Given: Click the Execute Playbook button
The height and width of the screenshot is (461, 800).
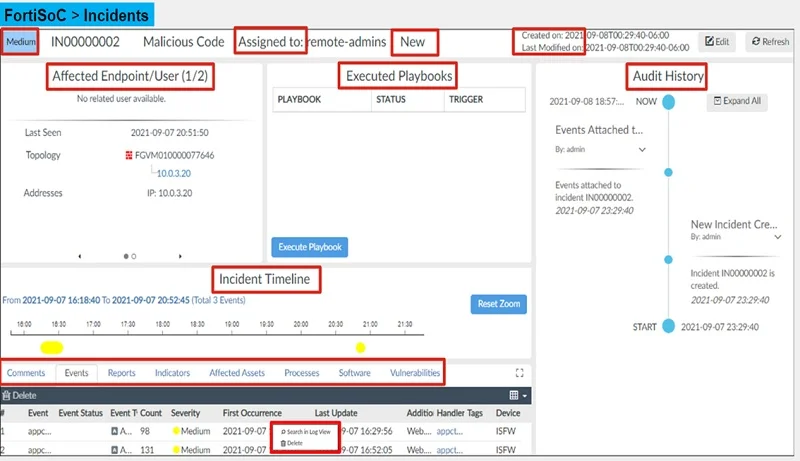Looking at the screenshot, I should [x=310, y=247].
